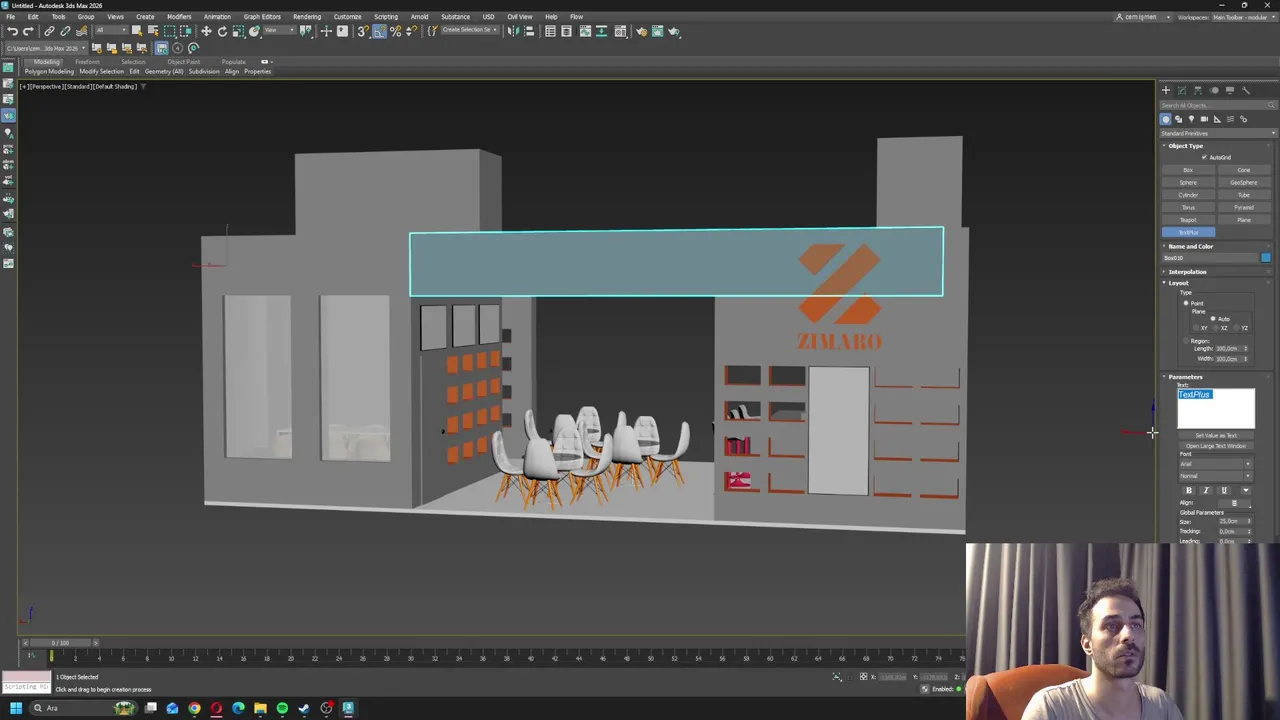Select the Point layout type radio
Image resolution: width=1280 pixels, height=720 pixels.
(x=1186, y=303)
